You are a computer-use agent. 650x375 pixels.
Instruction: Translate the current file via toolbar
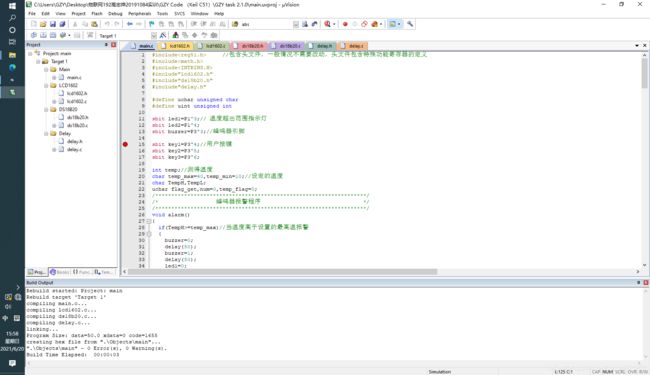(34, 35)
